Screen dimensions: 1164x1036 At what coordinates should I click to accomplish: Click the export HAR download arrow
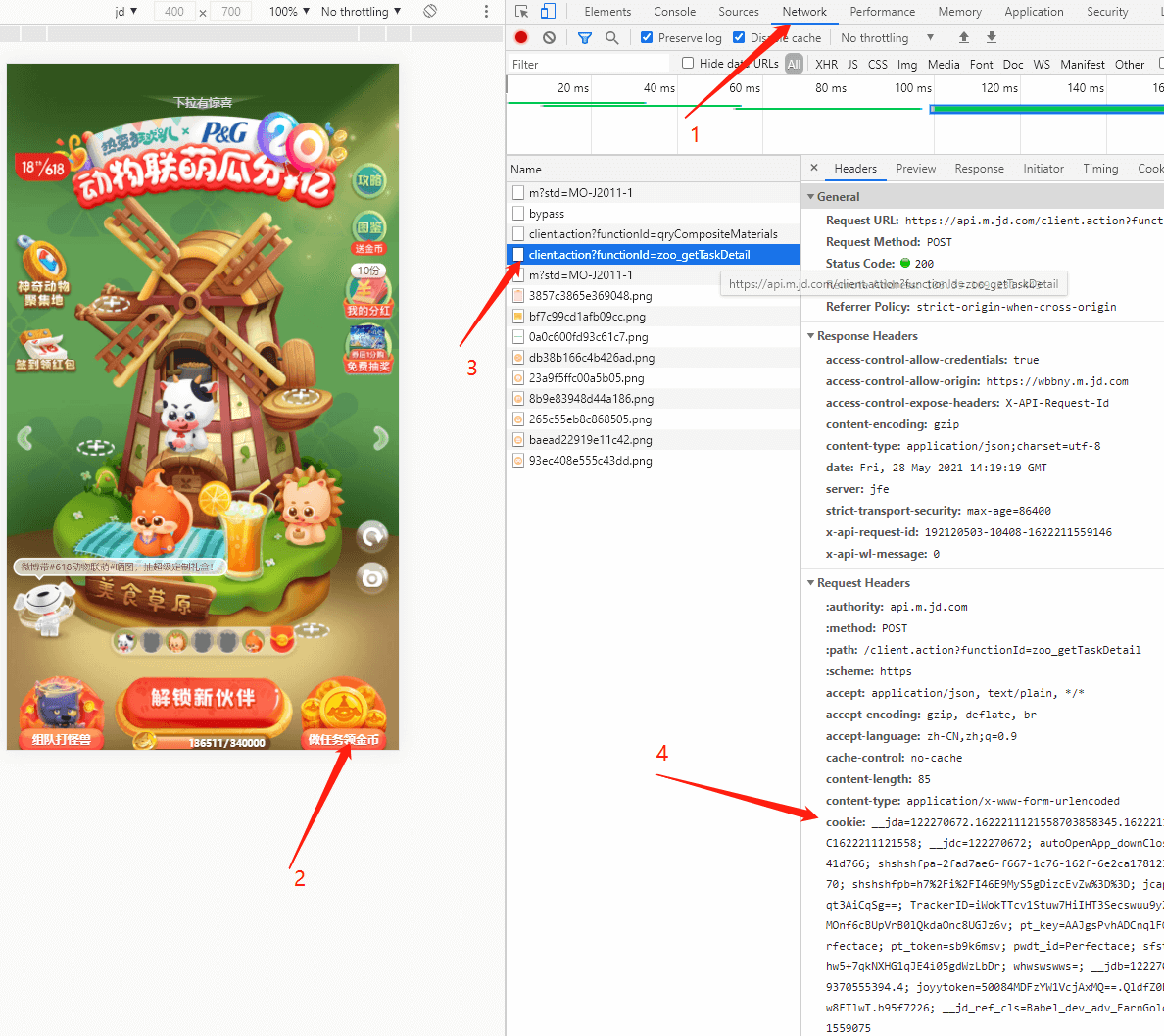click(992, 37)
